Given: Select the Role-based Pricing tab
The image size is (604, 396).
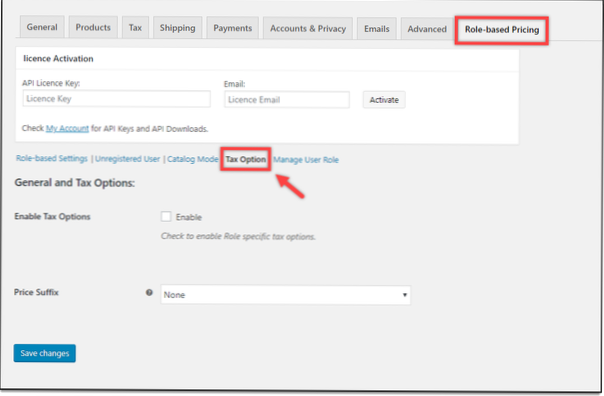Looking at the screenshot, I should [502, 30].
